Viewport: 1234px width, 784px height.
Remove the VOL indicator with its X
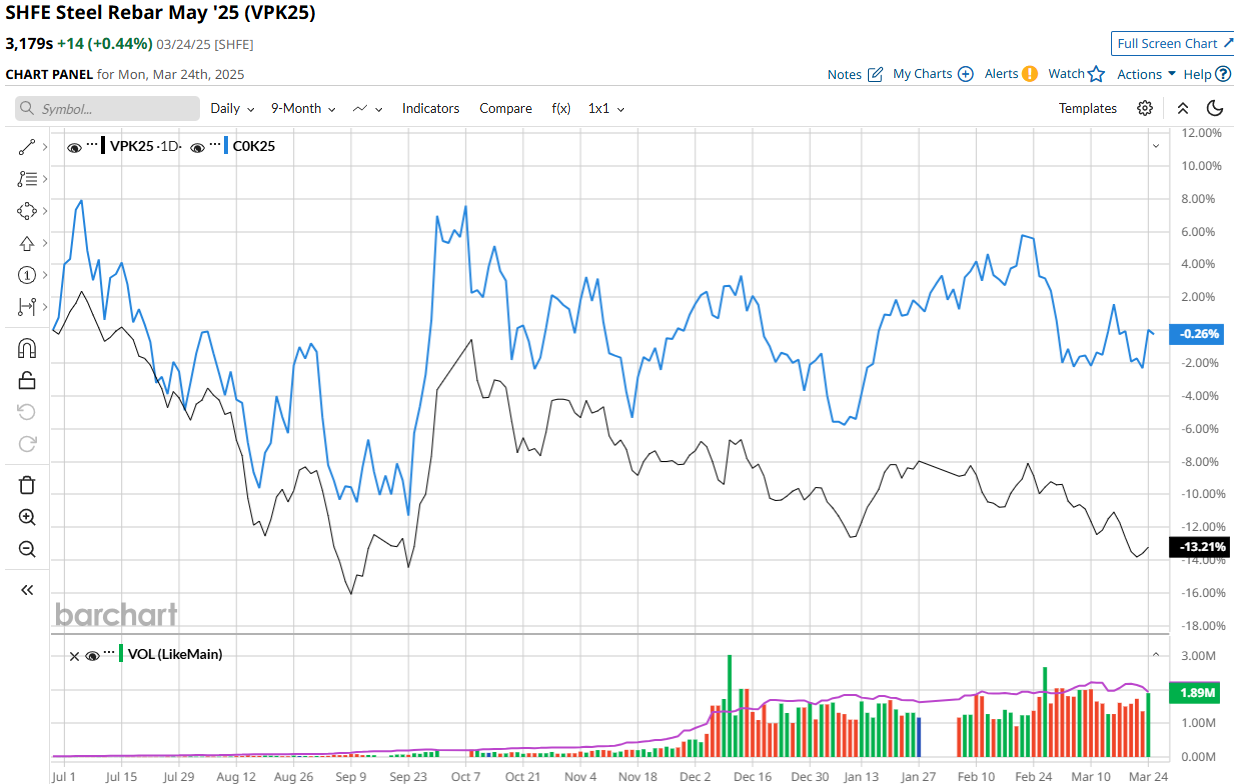click(x=74, y=656)
